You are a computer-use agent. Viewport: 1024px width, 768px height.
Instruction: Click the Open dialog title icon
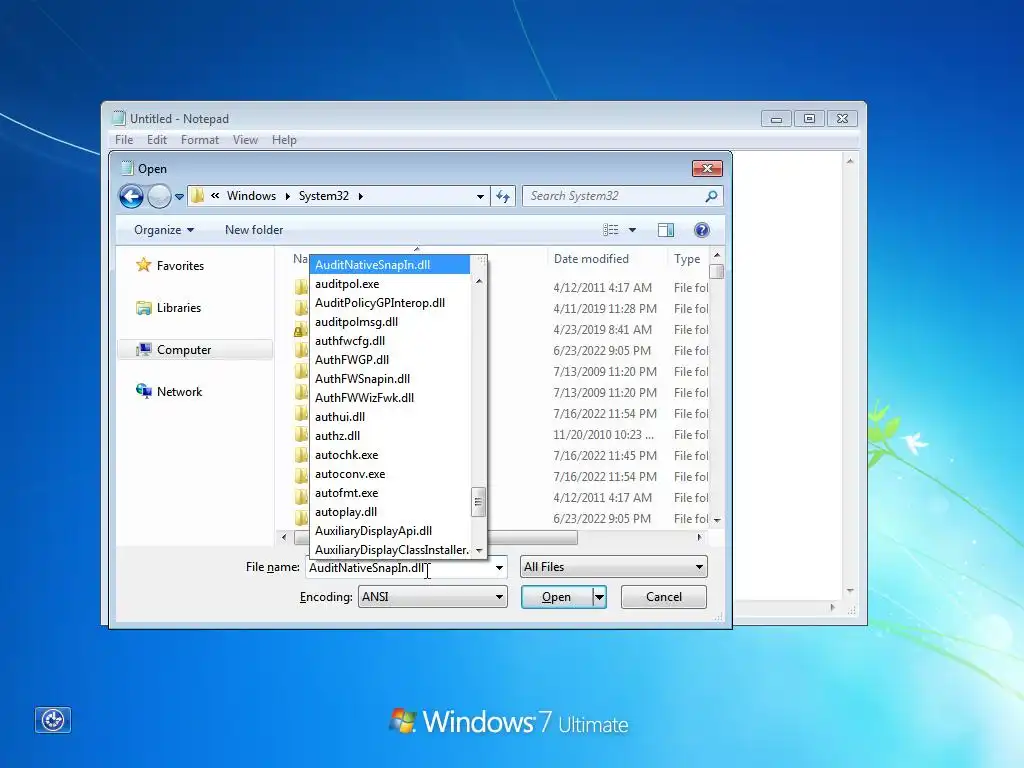[127, 168]
